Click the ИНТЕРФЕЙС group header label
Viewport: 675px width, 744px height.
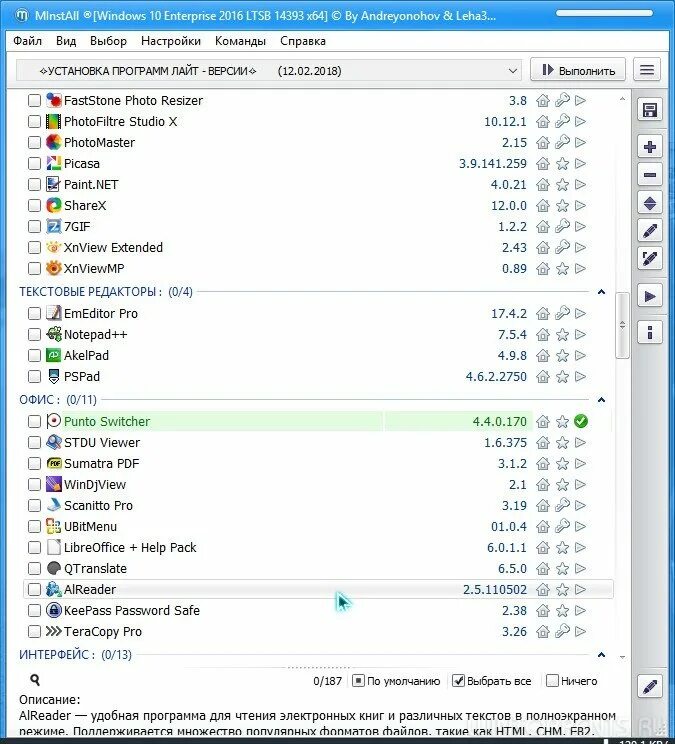tap(75, 655)
